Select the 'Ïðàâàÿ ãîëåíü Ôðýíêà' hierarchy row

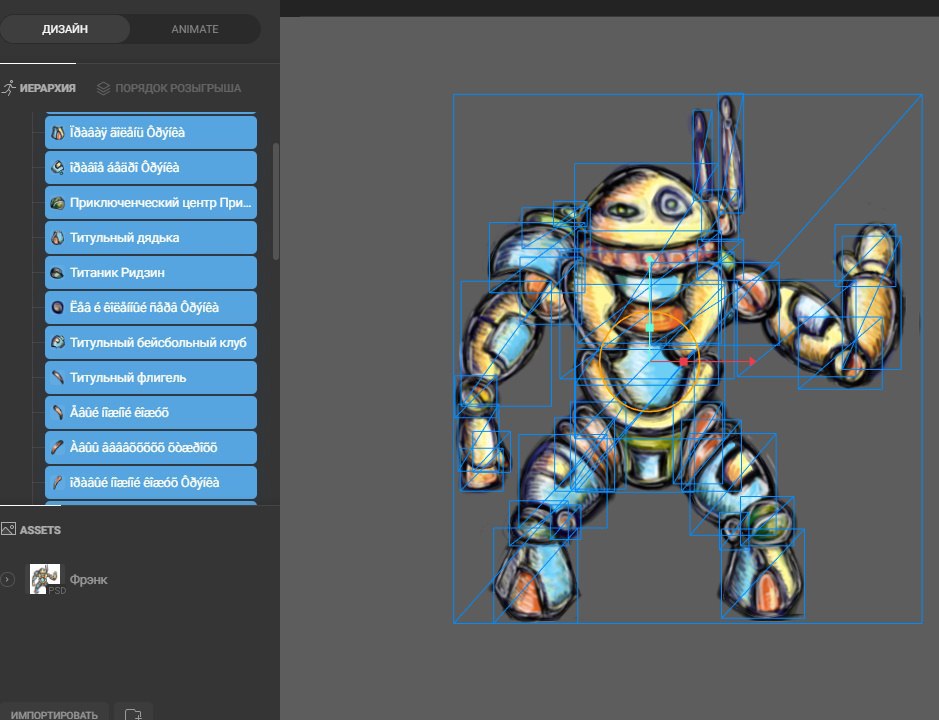151,132
